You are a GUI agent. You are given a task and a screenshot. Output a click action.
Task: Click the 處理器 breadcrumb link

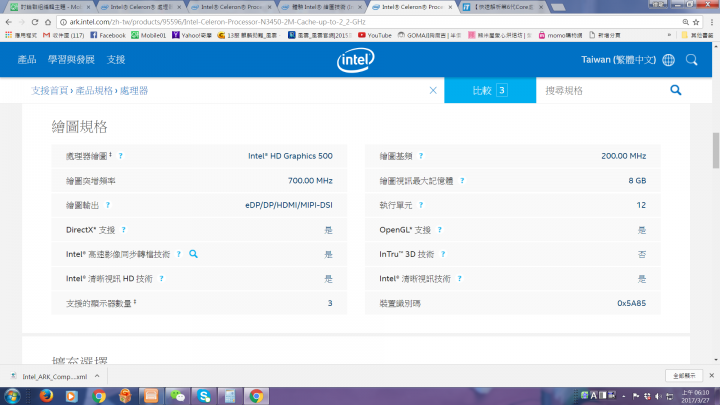tap(134, 90)
